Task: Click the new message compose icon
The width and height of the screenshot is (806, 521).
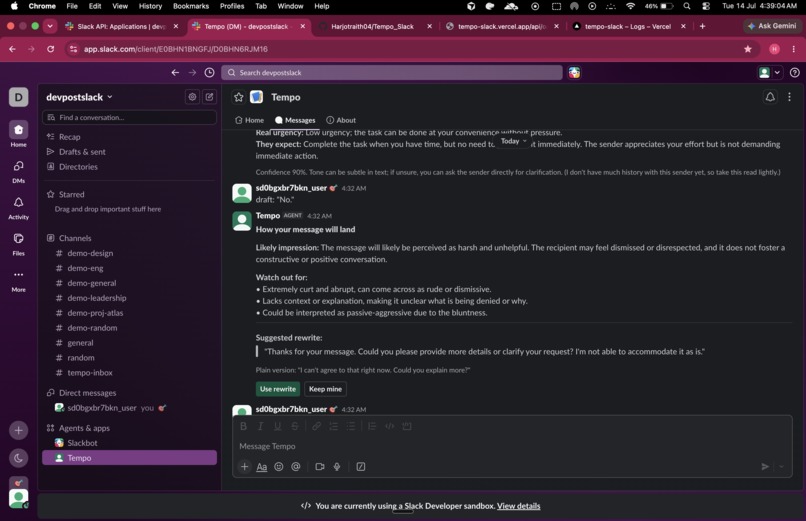Action: point(209,97)
